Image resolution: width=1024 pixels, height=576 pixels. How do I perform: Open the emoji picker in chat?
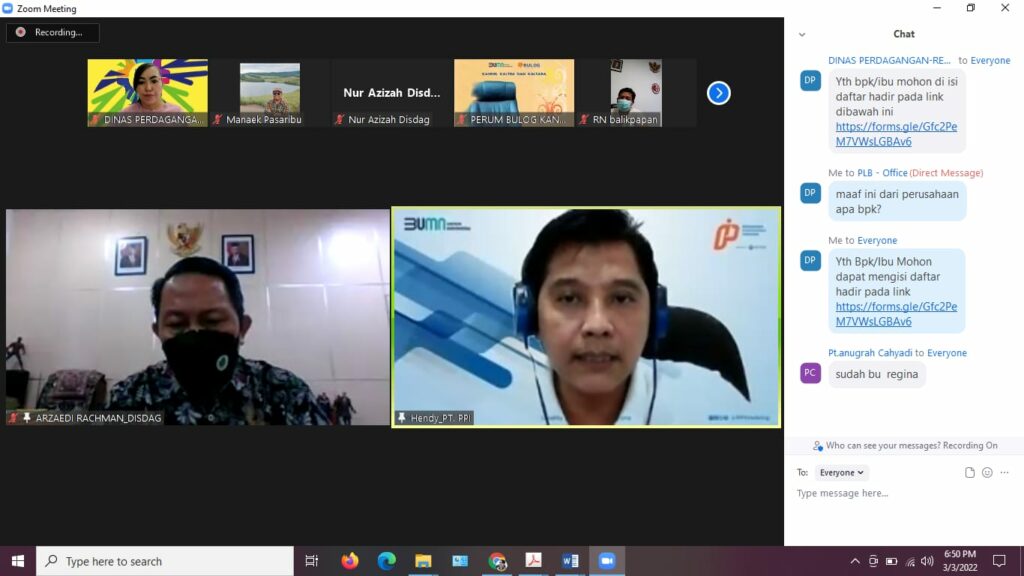pyautogui.click(x=987, y=473)
